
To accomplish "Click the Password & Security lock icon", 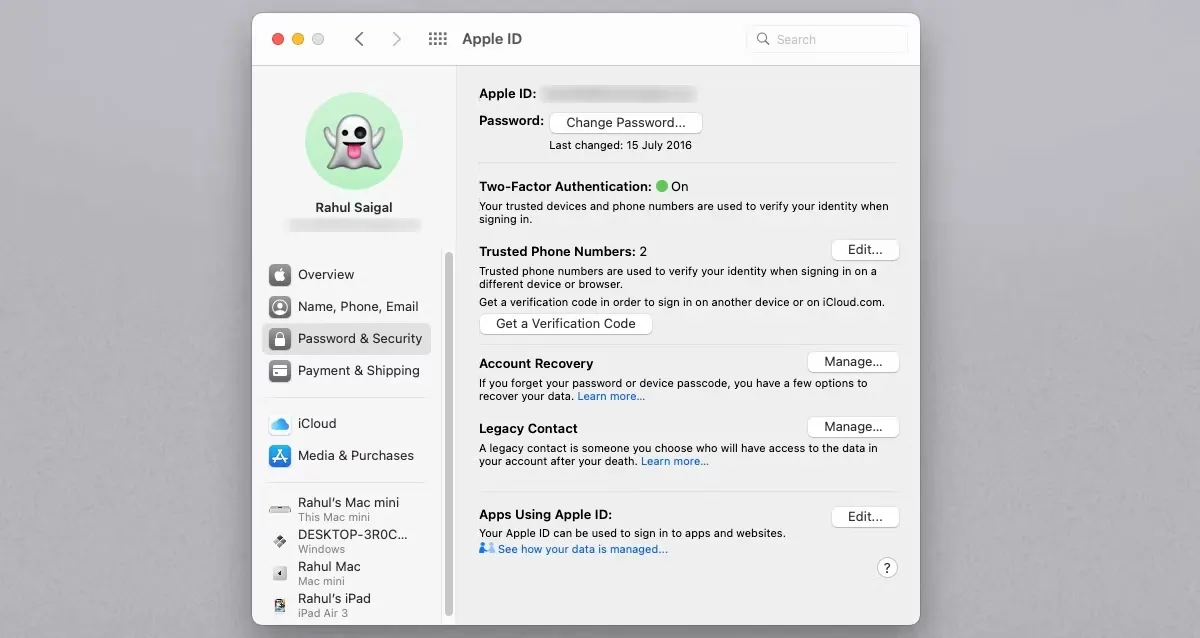I will tap(280, 339).
